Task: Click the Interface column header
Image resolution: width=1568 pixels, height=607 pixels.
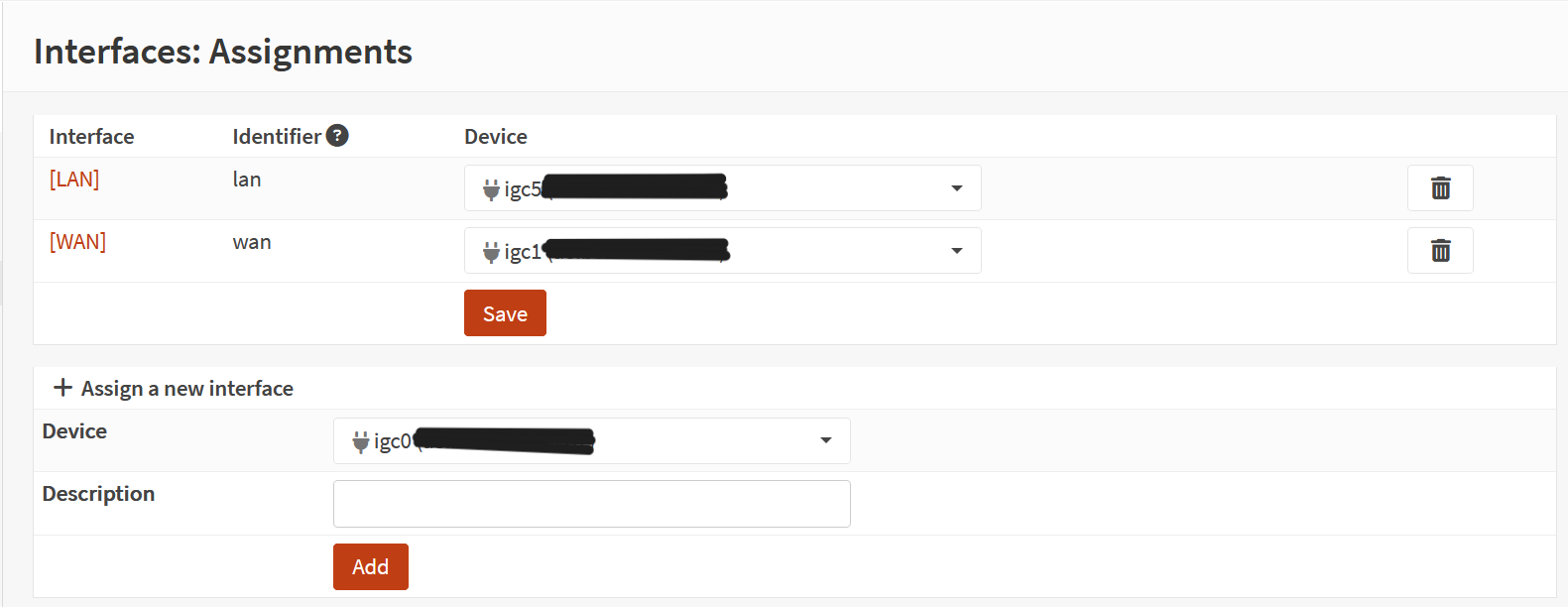Action: point(91,137)
